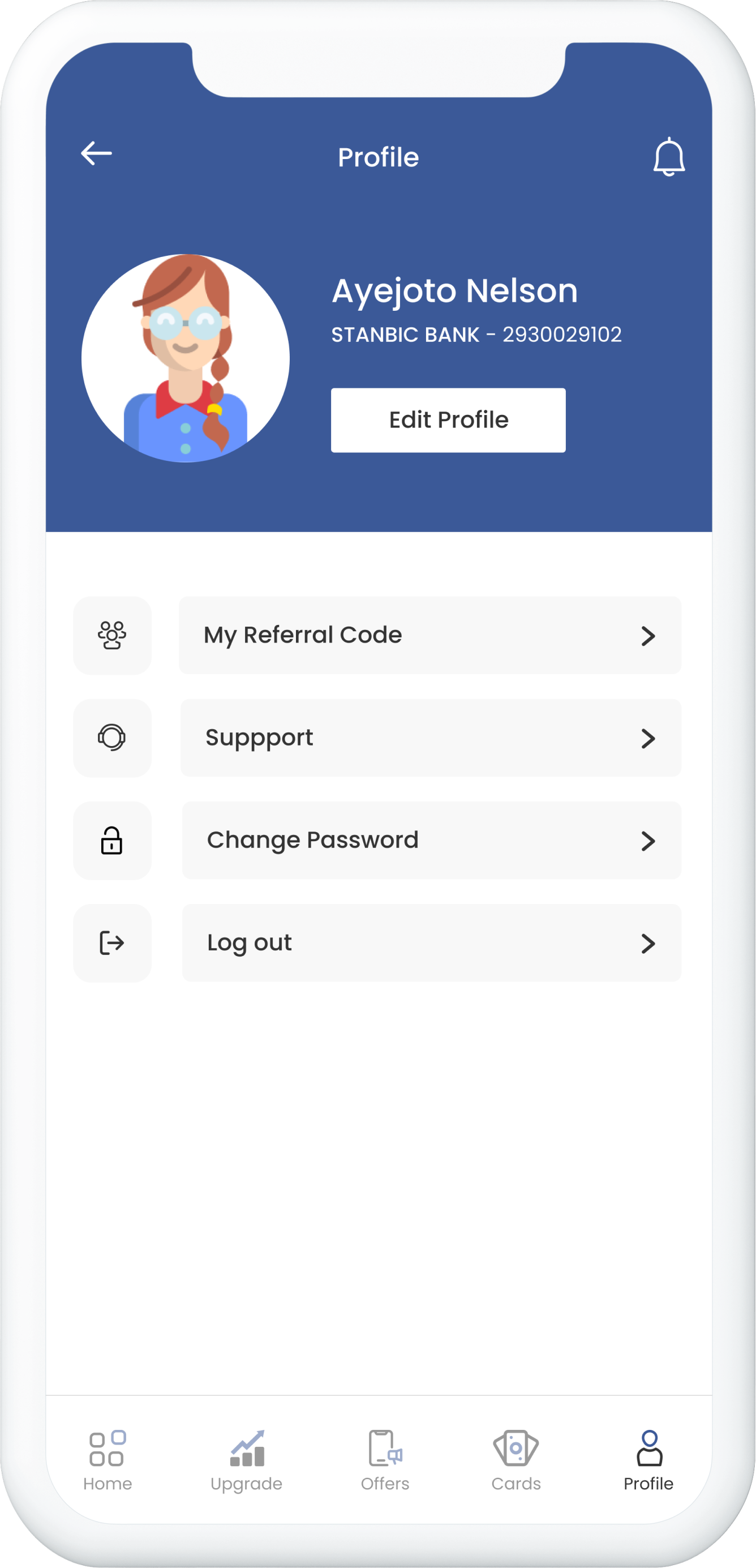The height and width of the screenshot is (1568, 756).
Task: Expand Suppport row chevron
Action: [648, 738]
